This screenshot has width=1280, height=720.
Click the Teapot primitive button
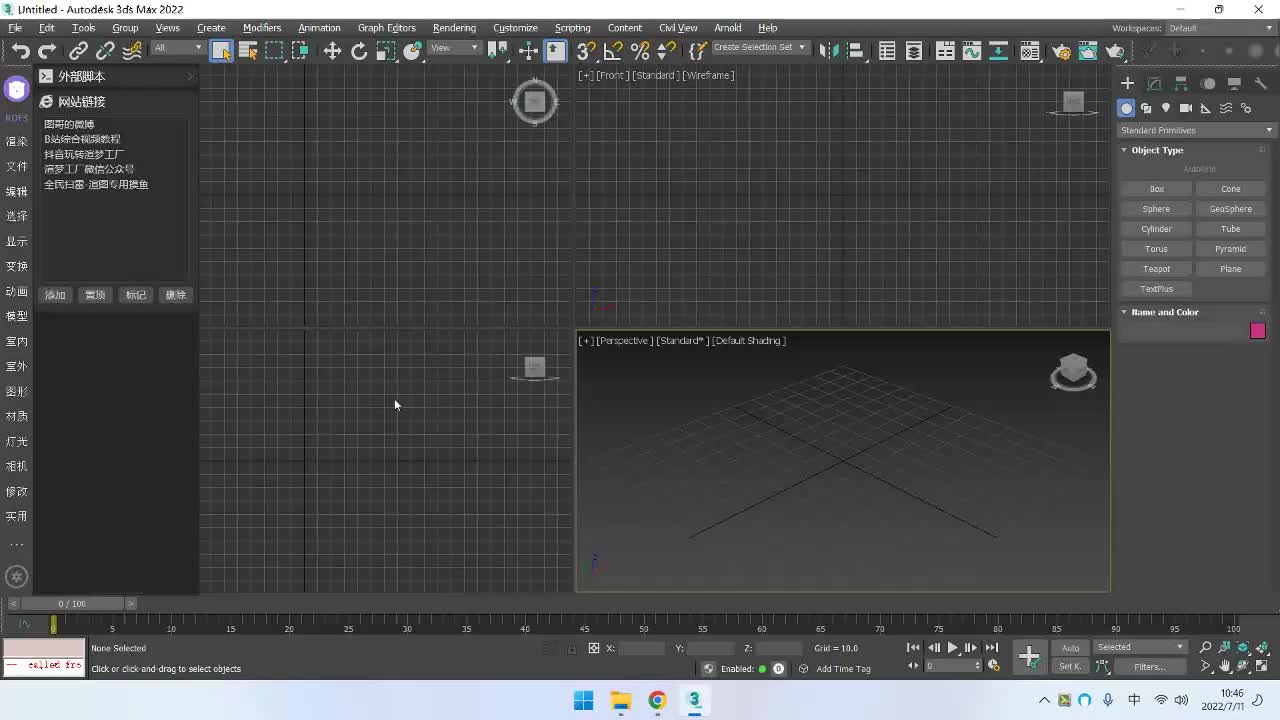coord(1156,269)
